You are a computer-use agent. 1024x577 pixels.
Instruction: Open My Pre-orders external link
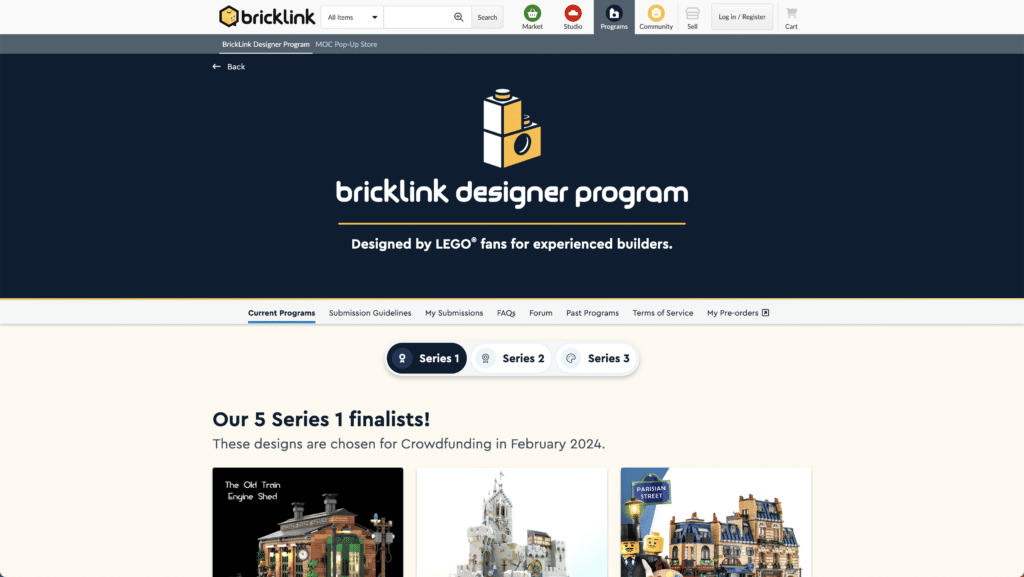(737, 312)
